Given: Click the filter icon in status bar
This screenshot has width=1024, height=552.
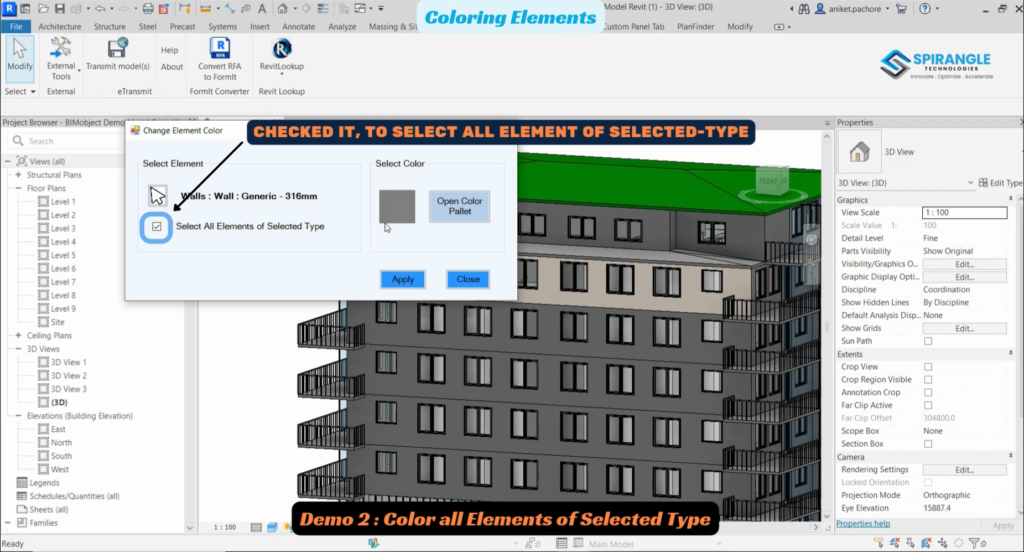Looking at the screenshot, I should tap(974, 543).
